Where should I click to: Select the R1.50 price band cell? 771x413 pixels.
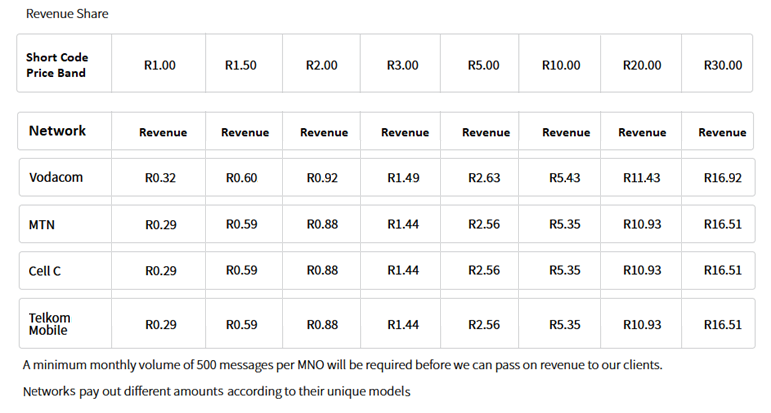(241, 65)
